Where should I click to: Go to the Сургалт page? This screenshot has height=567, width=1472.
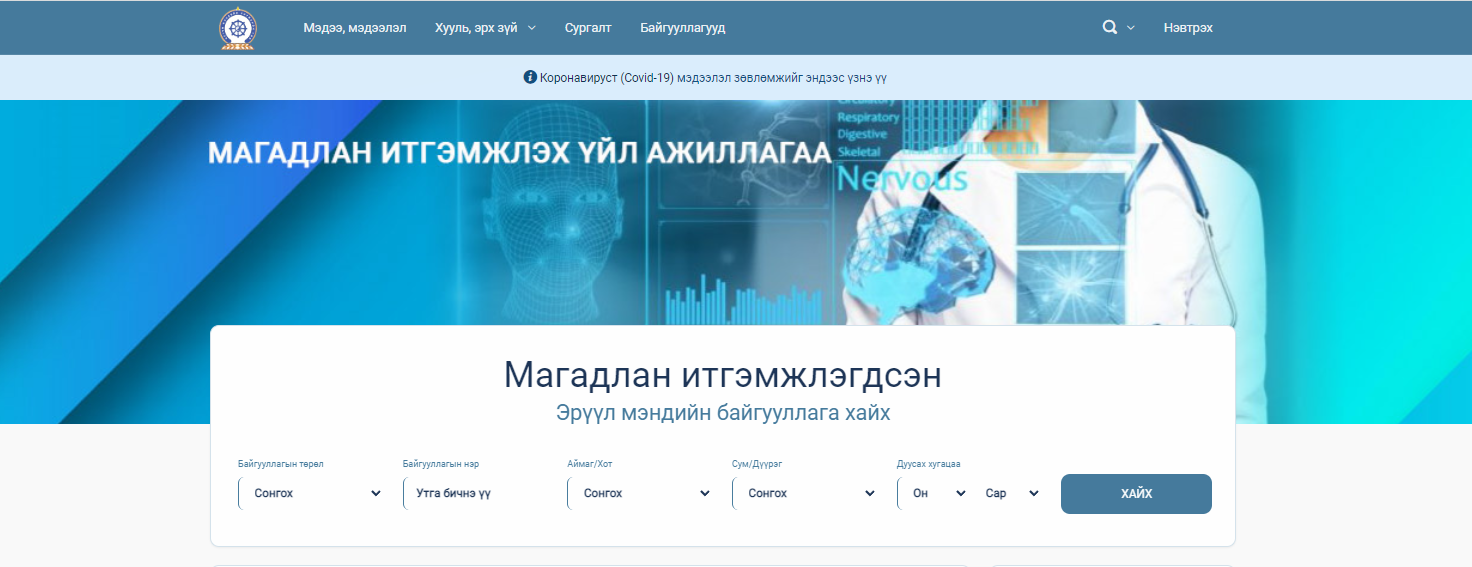point(588,28)
